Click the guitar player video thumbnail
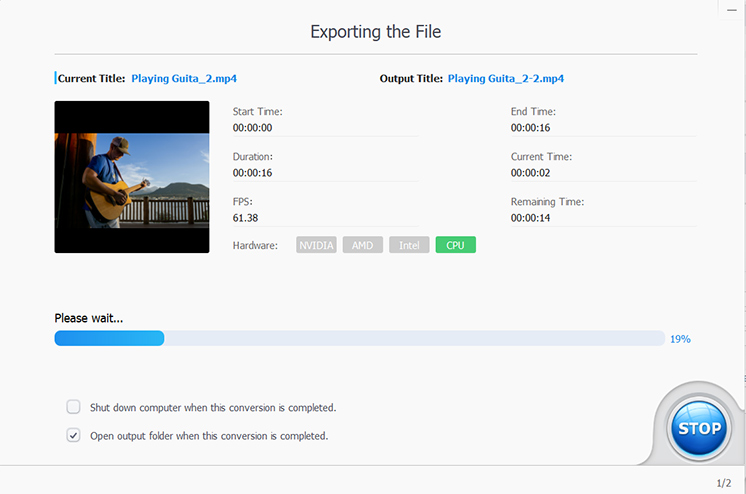 coord(132,177)
